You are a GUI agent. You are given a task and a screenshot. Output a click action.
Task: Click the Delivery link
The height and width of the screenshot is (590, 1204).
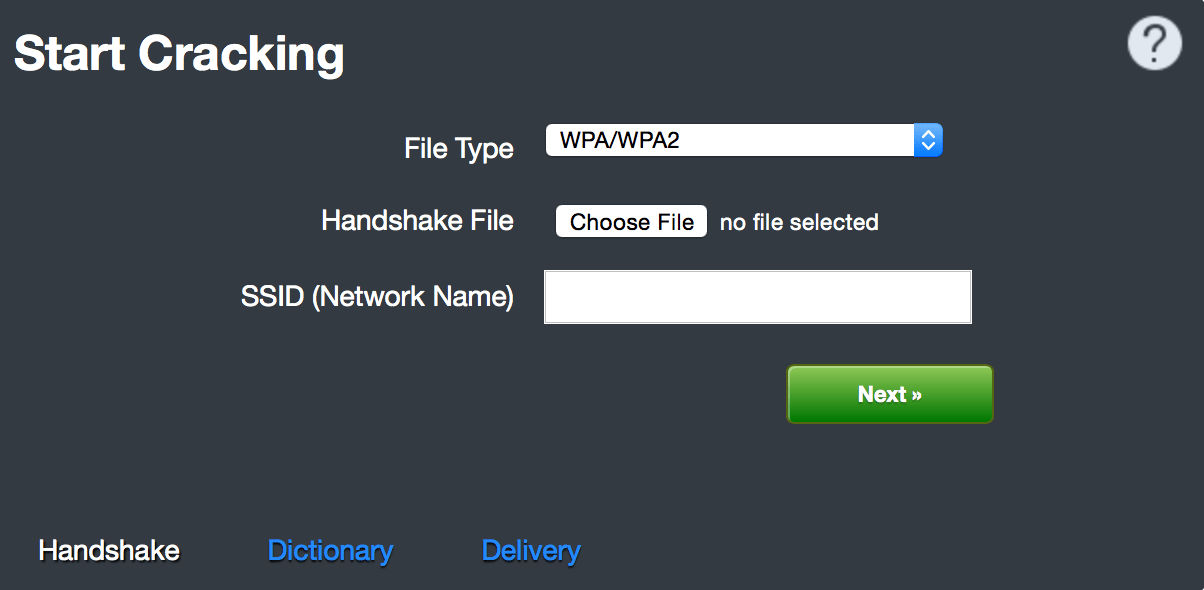tap(530, 550)
